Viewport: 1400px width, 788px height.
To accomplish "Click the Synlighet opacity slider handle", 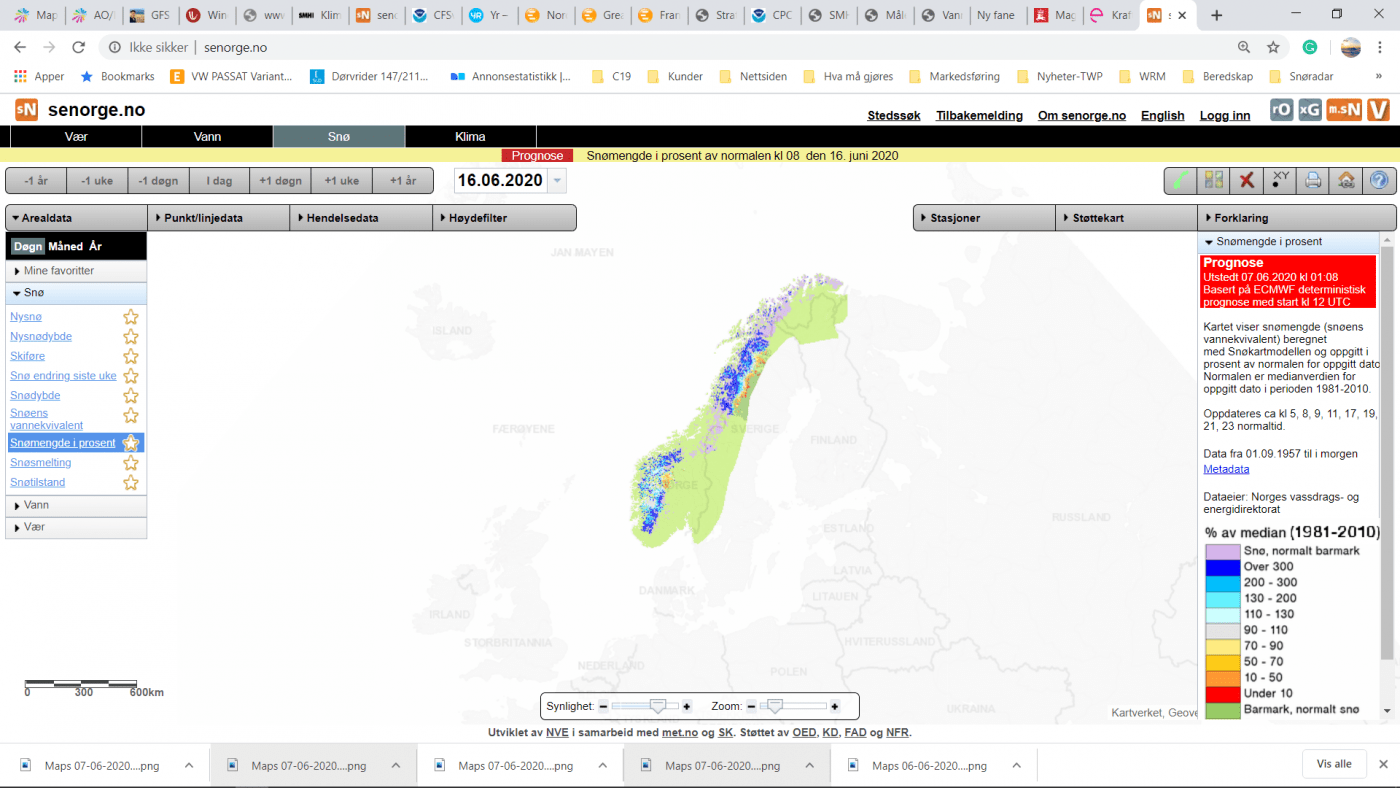I will tap(658, 706).
